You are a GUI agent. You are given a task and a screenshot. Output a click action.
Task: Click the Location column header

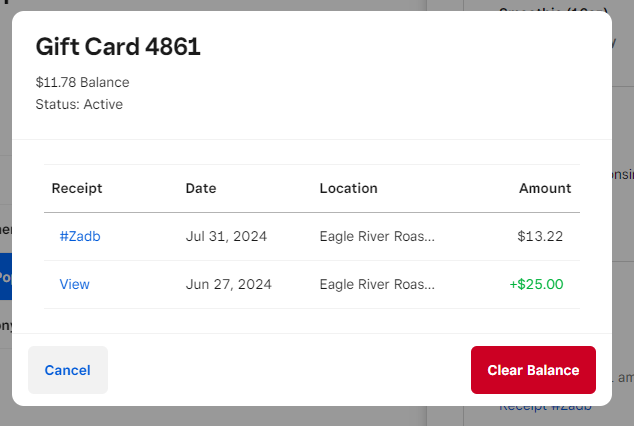(x=348, y=188)
